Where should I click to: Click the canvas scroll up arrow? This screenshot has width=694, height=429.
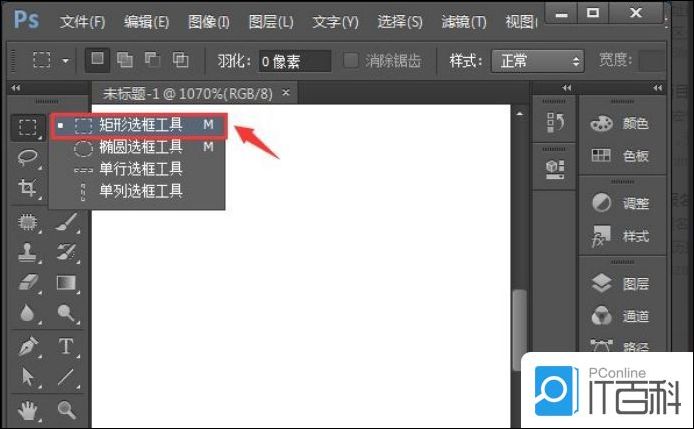point(520,114)
